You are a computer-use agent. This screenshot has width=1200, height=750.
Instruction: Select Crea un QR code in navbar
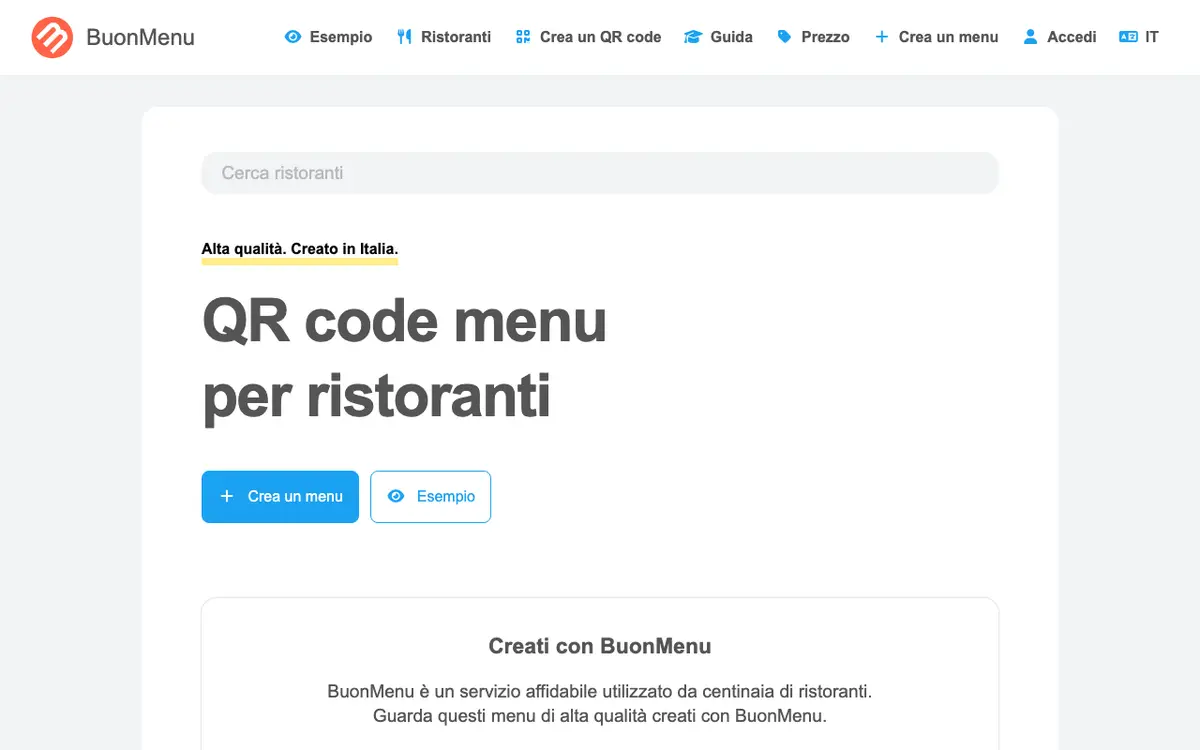tap(588, 37)
